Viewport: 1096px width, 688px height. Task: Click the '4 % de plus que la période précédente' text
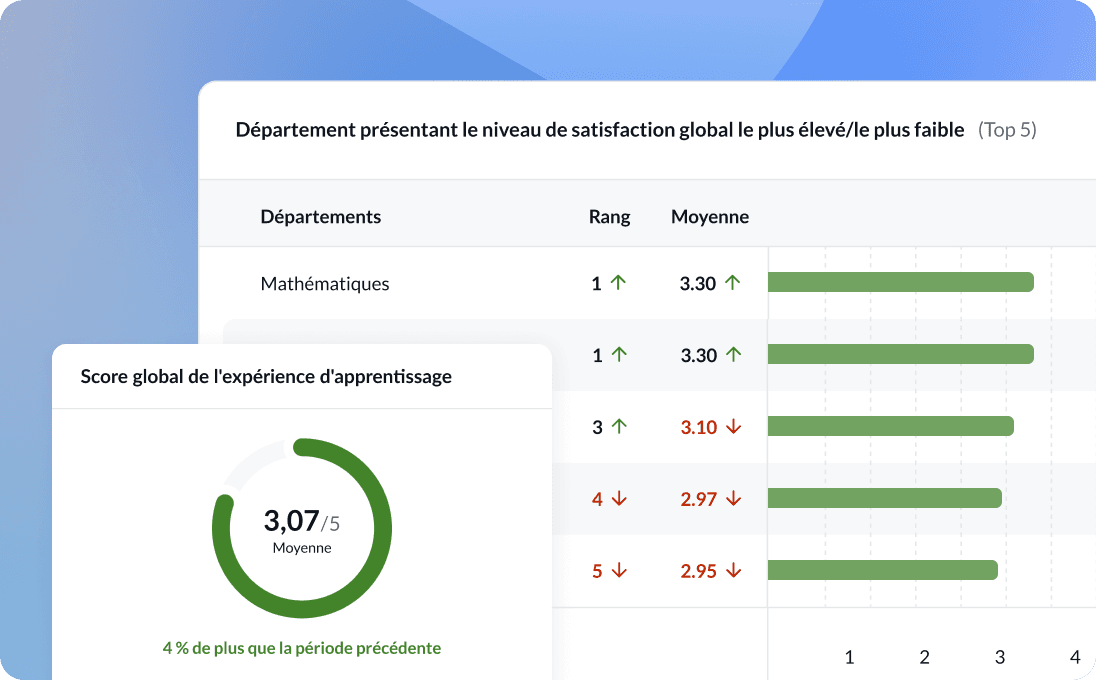(x=302, y=648)
